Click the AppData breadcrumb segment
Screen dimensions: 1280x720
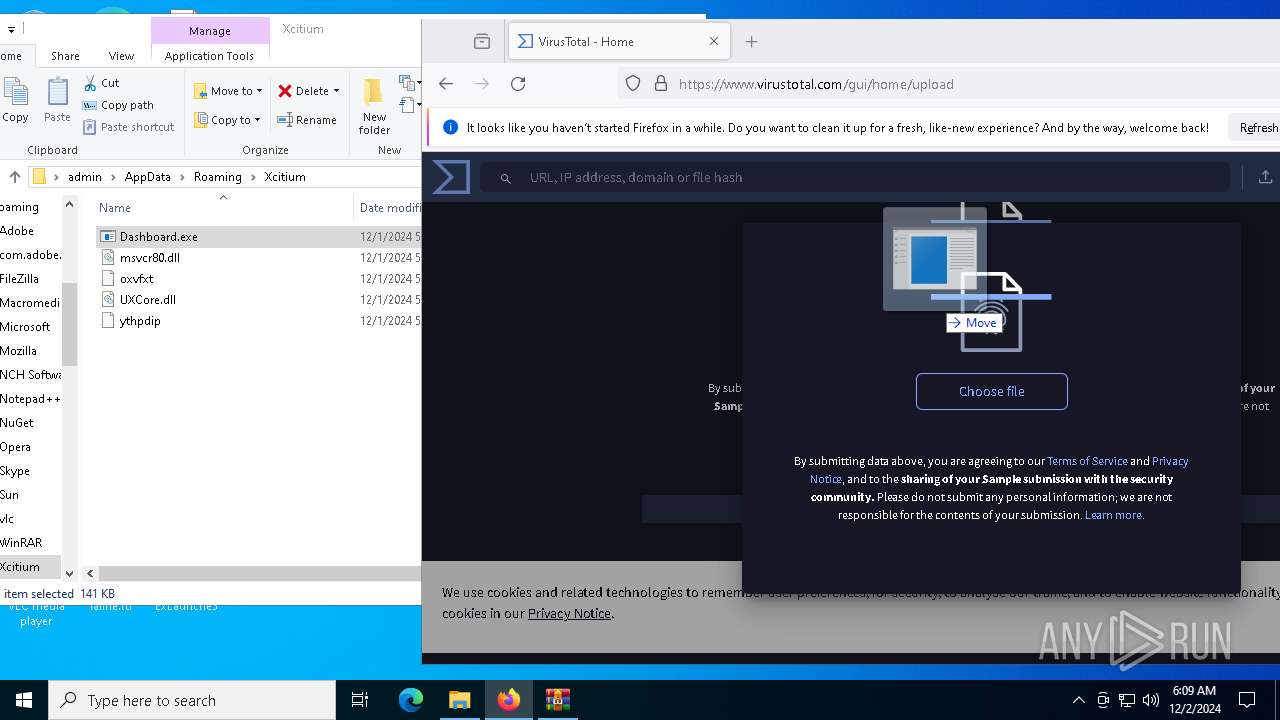(x=147, y=177)
